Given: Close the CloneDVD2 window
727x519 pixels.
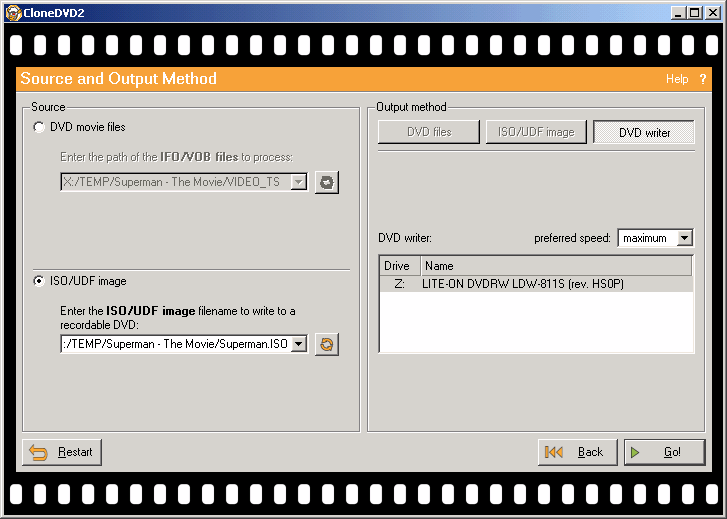Looking at the screenshot, I should 713,13.
